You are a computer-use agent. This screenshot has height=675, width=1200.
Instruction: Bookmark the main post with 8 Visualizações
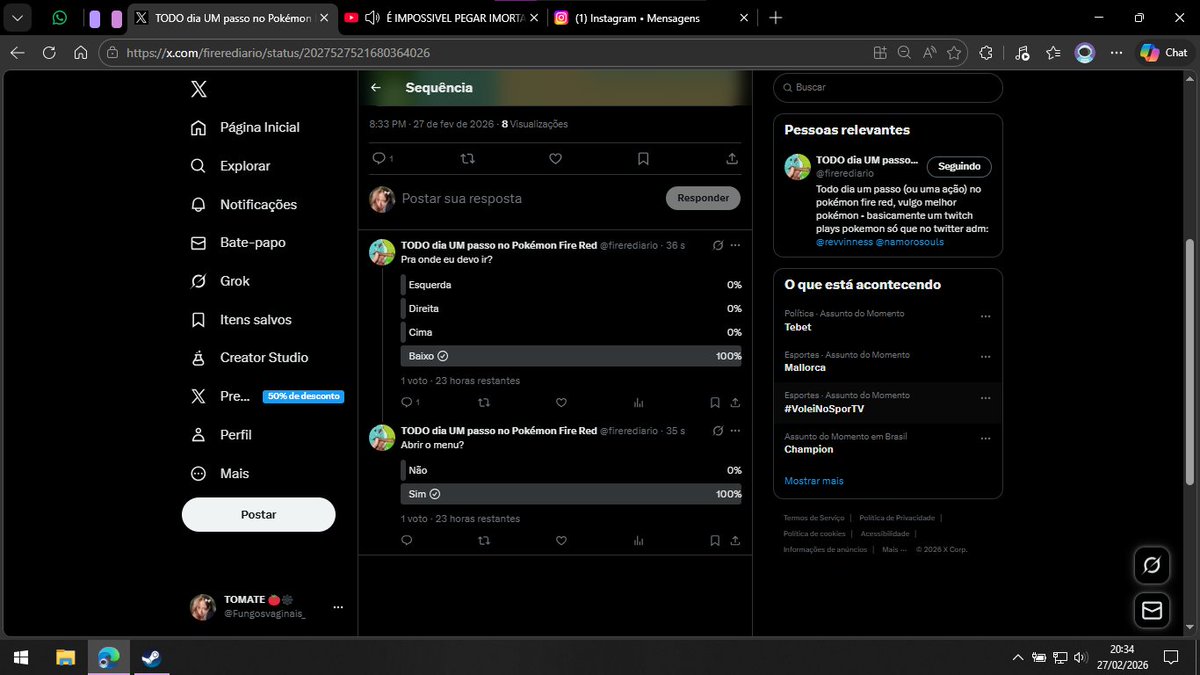pos(643,158)
